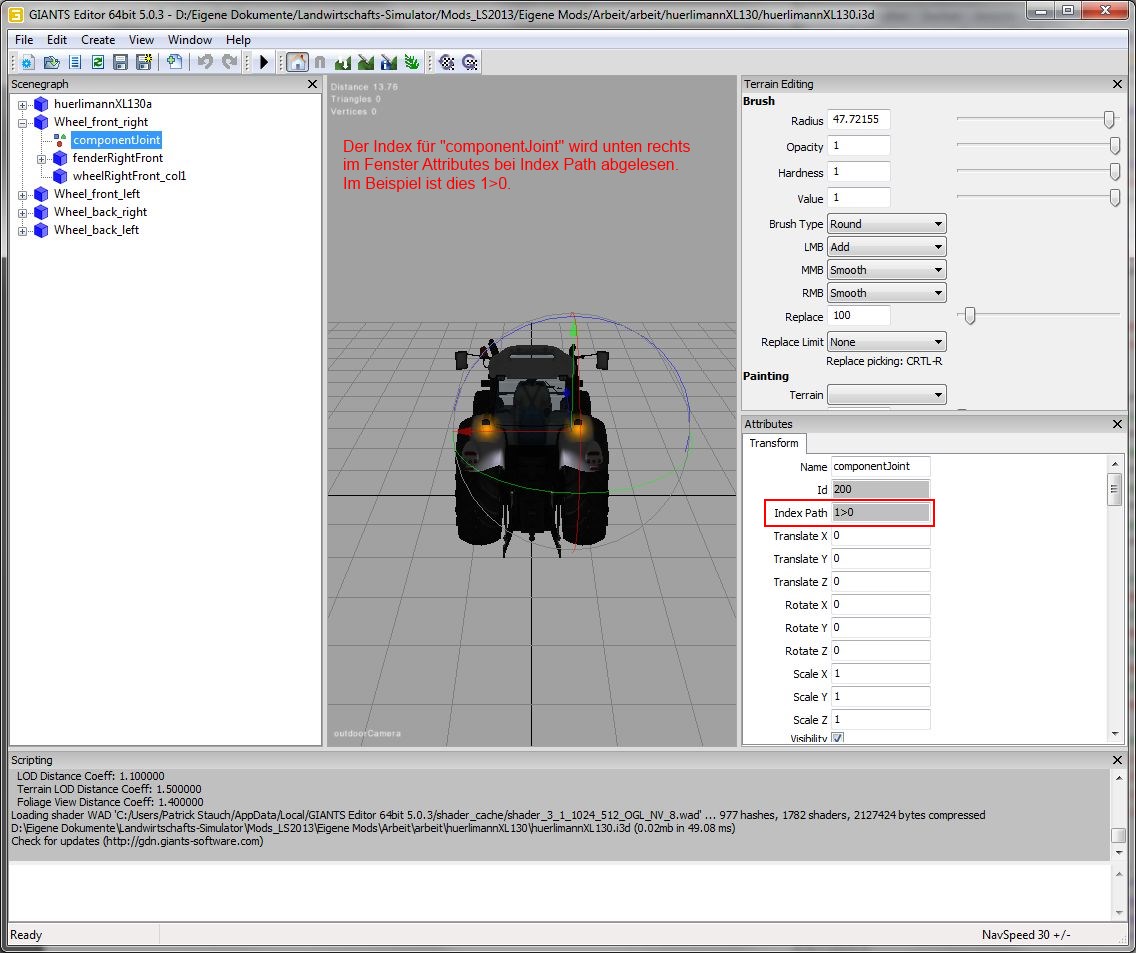1136x953 pixels.
Task: Open the Window menu
Action: click(x=190, y=40)
